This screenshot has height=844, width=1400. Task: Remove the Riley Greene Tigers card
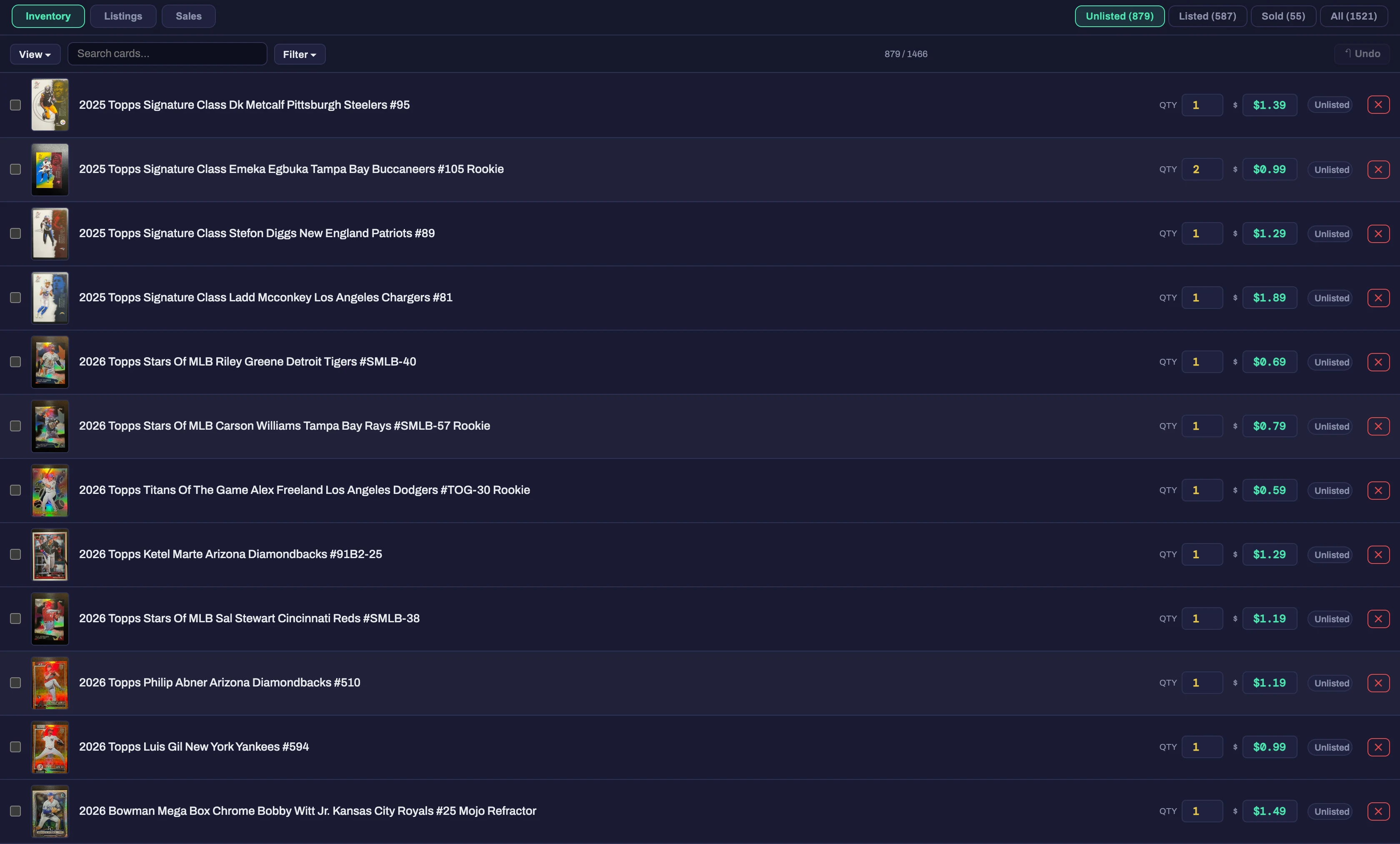[x=1378, y=362]
